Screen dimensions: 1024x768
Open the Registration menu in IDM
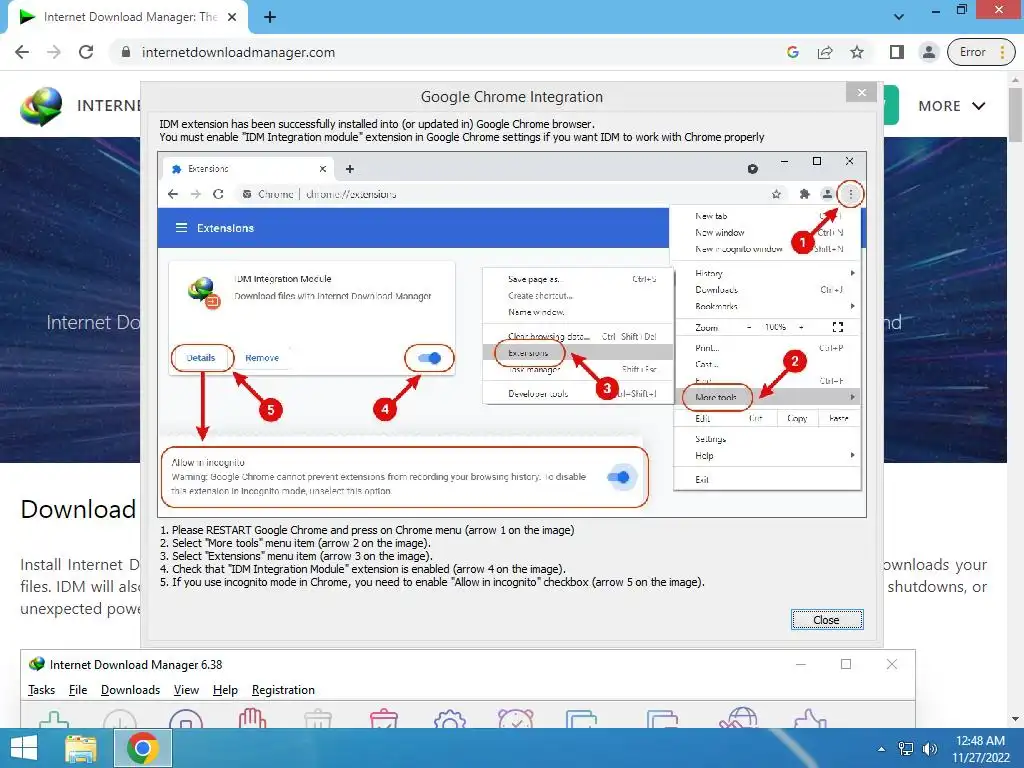coord(283,690)
